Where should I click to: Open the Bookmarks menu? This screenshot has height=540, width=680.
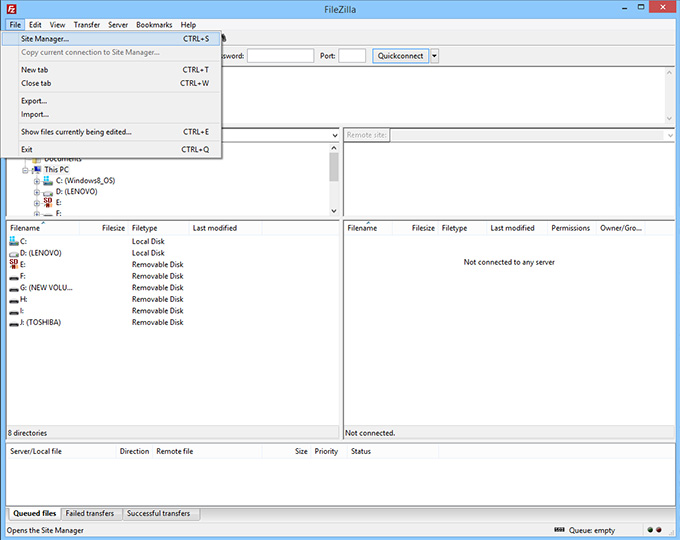click(x=154, y=25)
